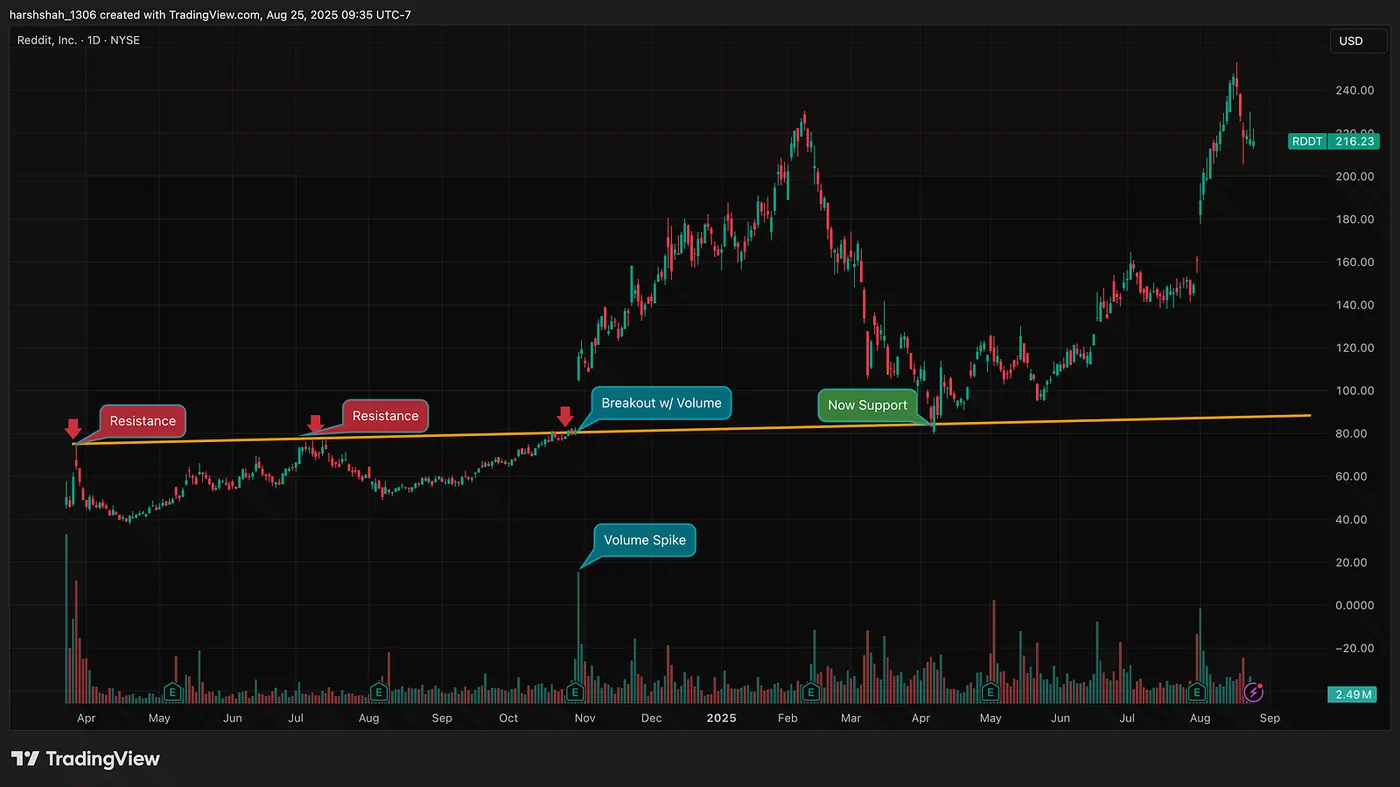Click the 216.23 last price label
Image resolution: width=1400 pixels, height=787 pixels.
point(1354,142)
